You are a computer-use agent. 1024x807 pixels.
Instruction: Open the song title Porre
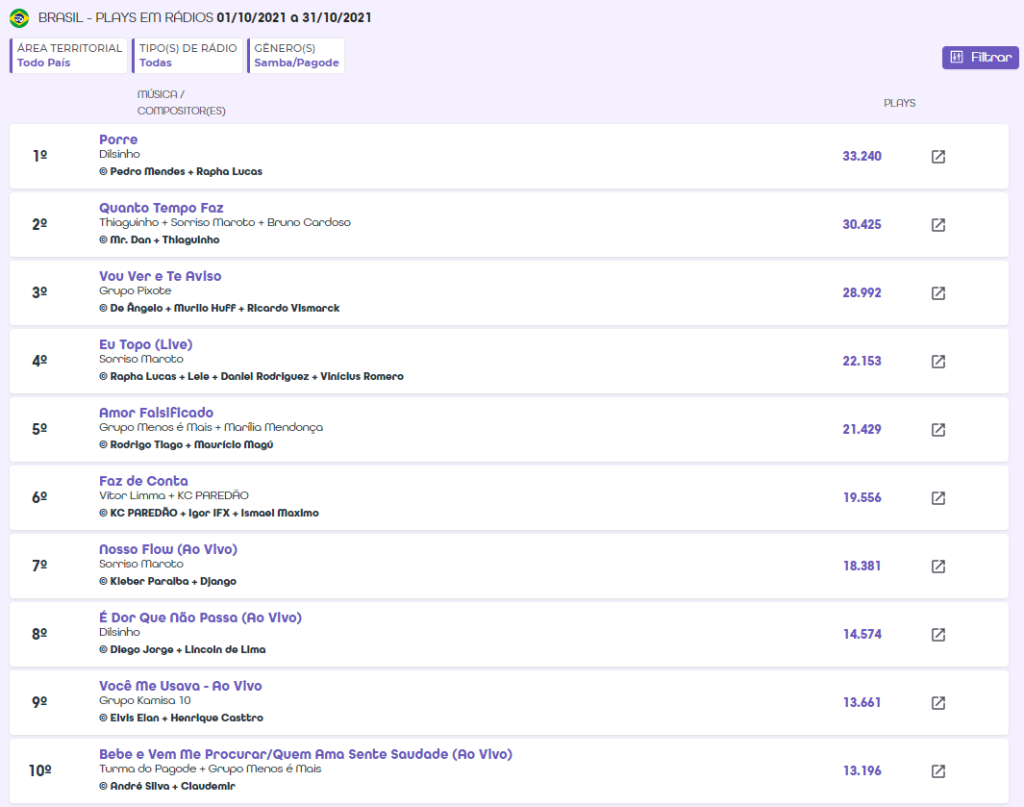click(118, 140)
